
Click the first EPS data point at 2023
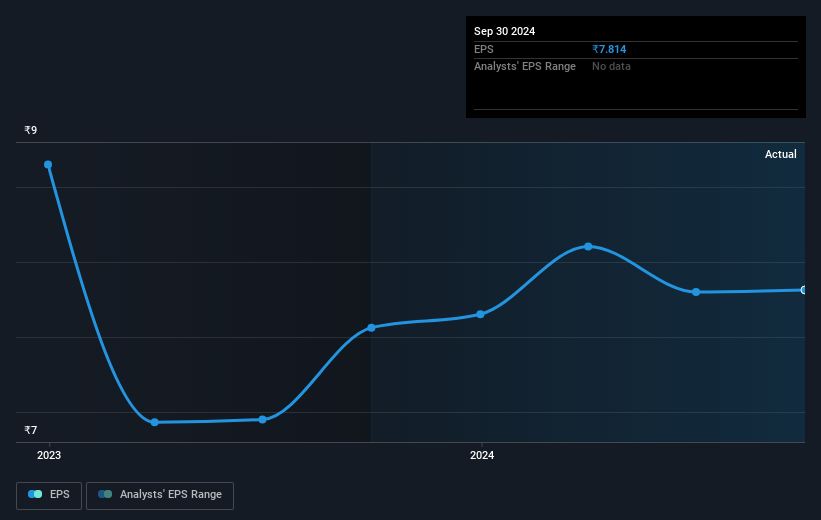48,165
